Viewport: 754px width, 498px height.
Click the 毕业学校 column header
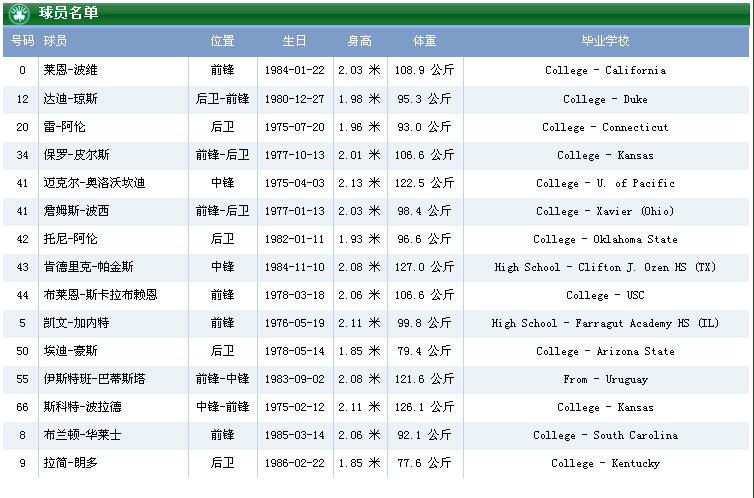pyautogui.click(x=605, y=41)
